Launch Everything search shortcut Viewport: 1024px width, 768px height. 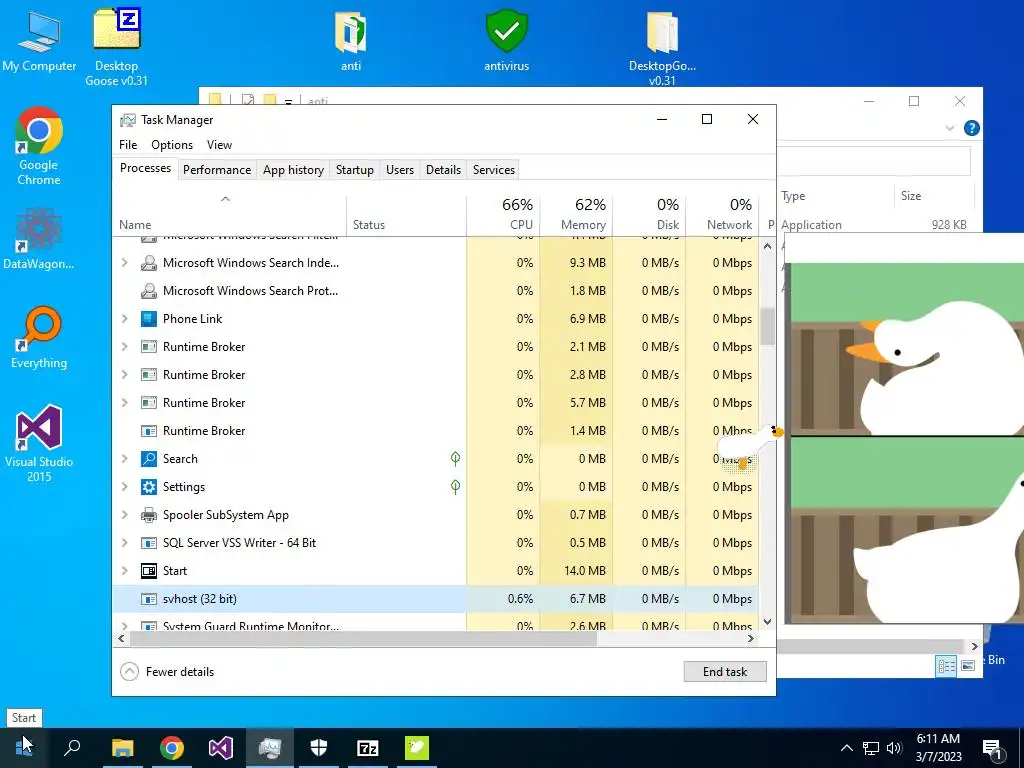[39, 338]
